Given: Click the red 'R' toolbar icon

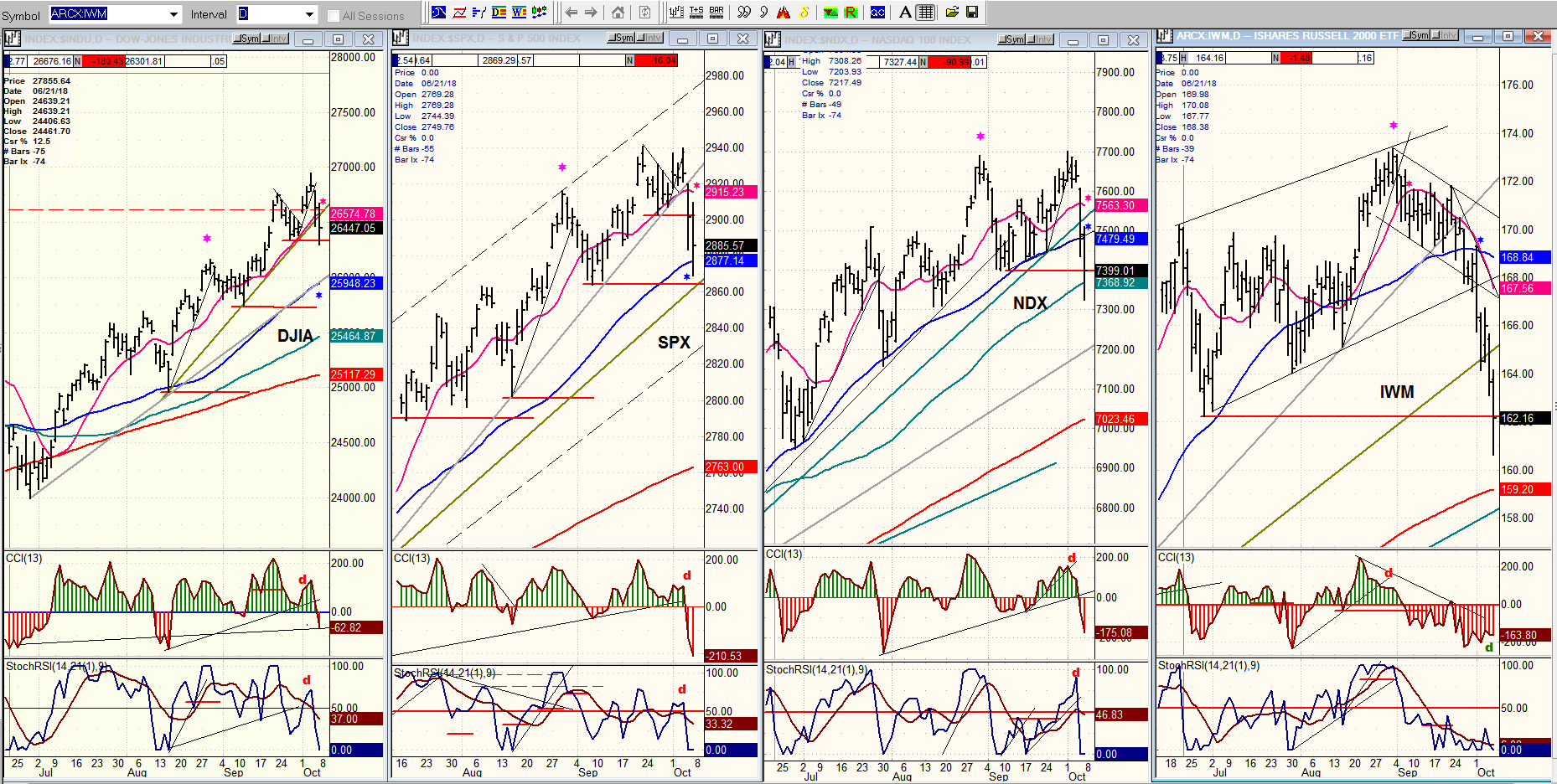Looking at the screenshot, I should point(851,13).
